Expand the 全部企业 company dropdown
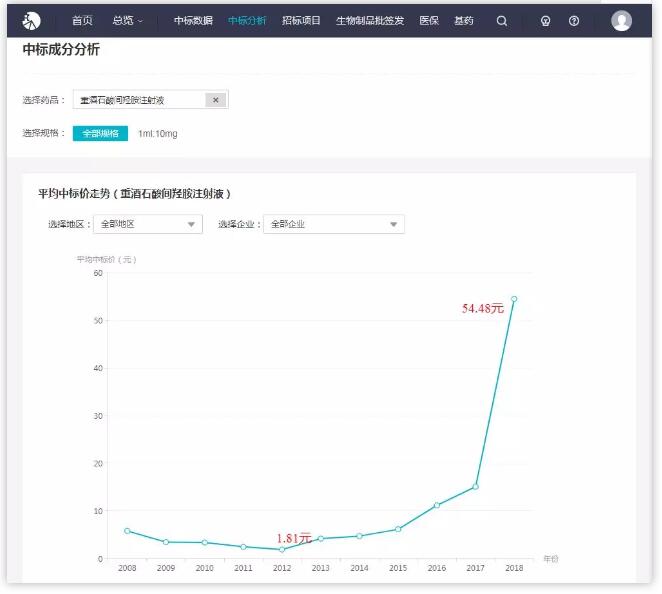The width and height of the screenshot is (662, 594). tap(333, 224)
